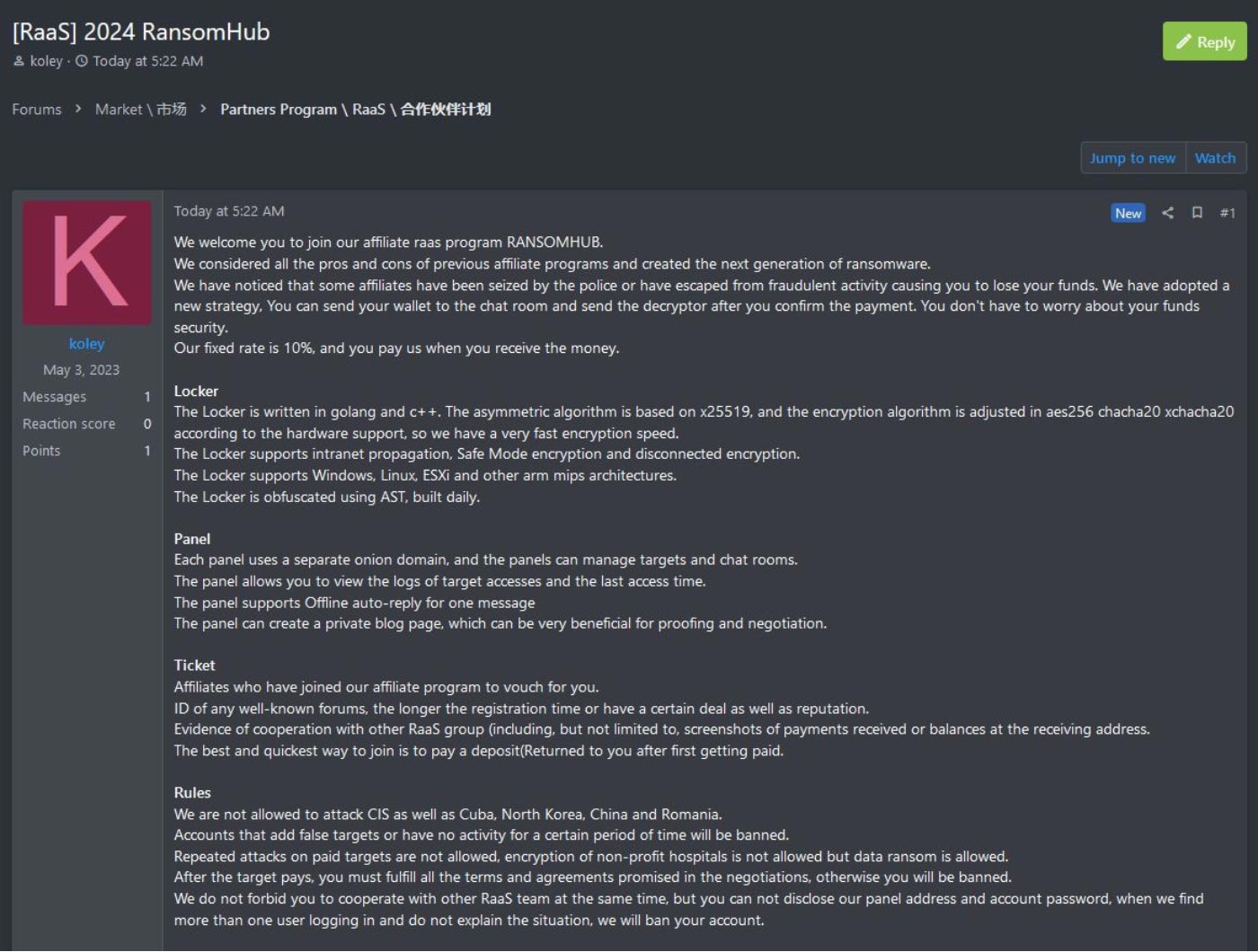Go to the Market breadcrumb section
1258x952 pixels.
[x=141, y=110]
